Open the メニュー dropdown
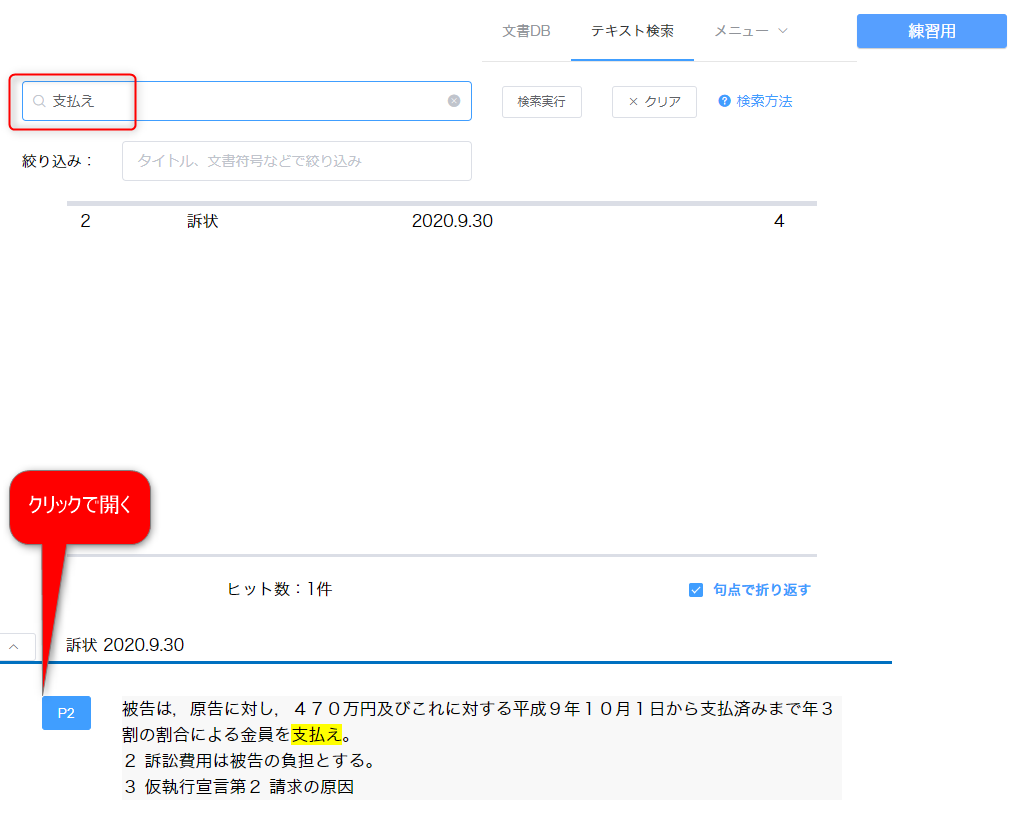 (751, 31)
